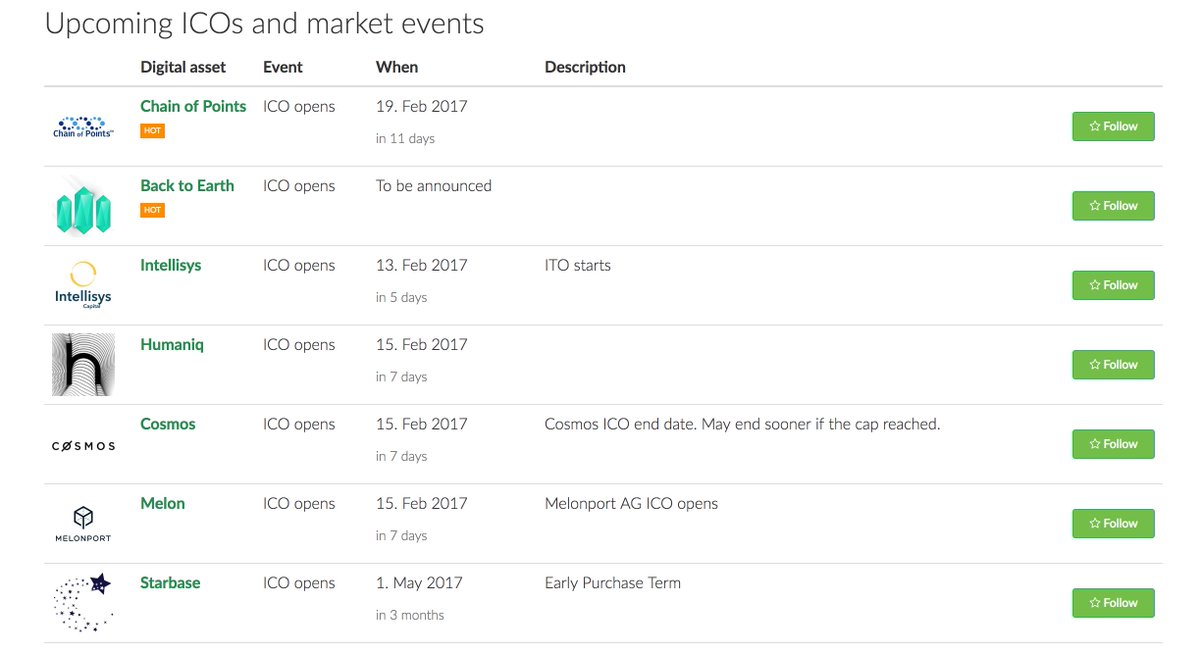Open the Back to Earth asset link
The width and height of the screenshot is (1200, 653).
pyautogui.click(x=187, y=186)
